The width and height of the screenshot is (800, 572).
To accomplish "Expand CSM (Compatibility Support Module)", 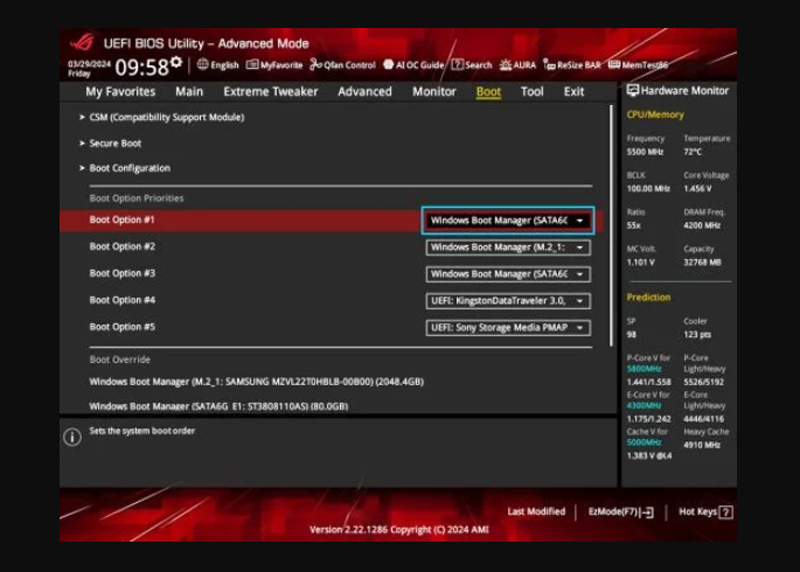I will pyautogui.click(x=166, y=117).
